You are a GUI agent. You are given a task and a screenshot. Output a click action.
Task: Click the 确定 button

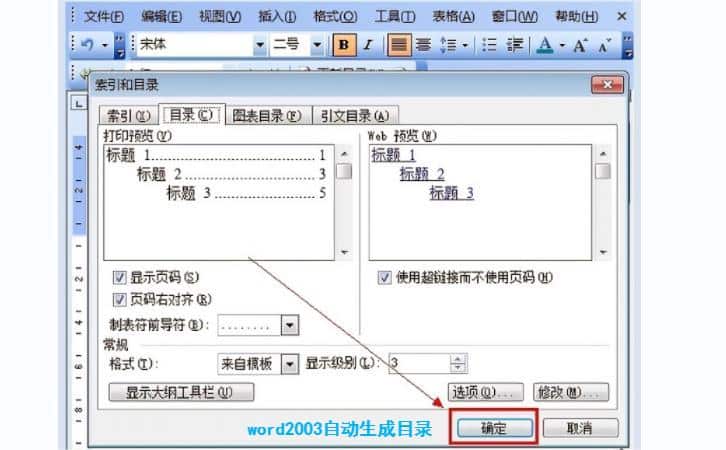point(494,428)
